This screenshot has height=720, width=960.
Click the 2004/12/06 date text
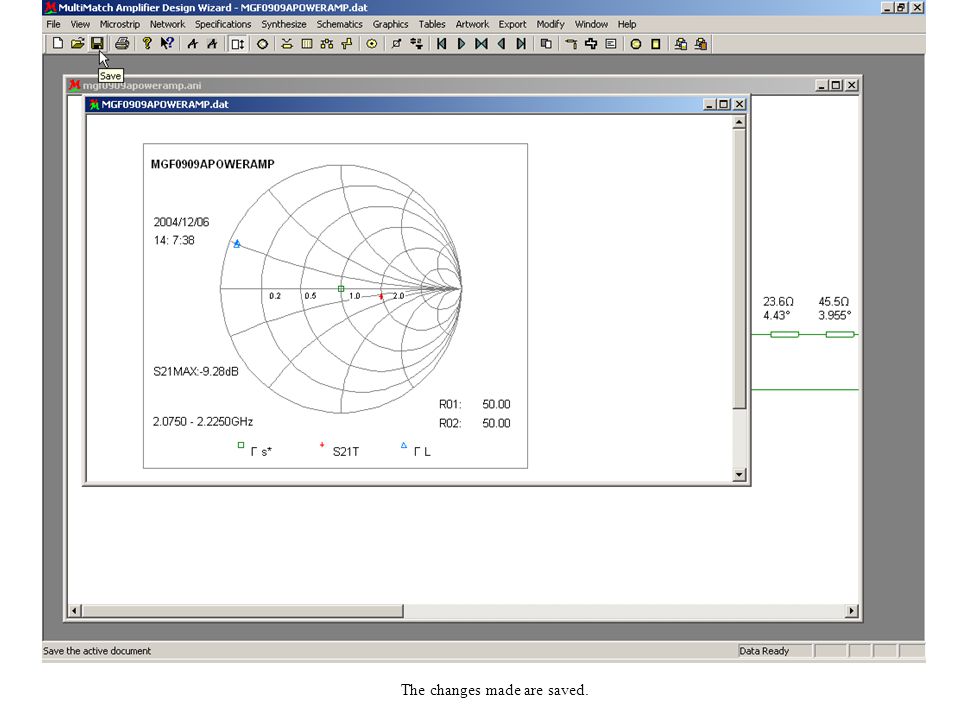pyautogui.click(x=181, y=222)
